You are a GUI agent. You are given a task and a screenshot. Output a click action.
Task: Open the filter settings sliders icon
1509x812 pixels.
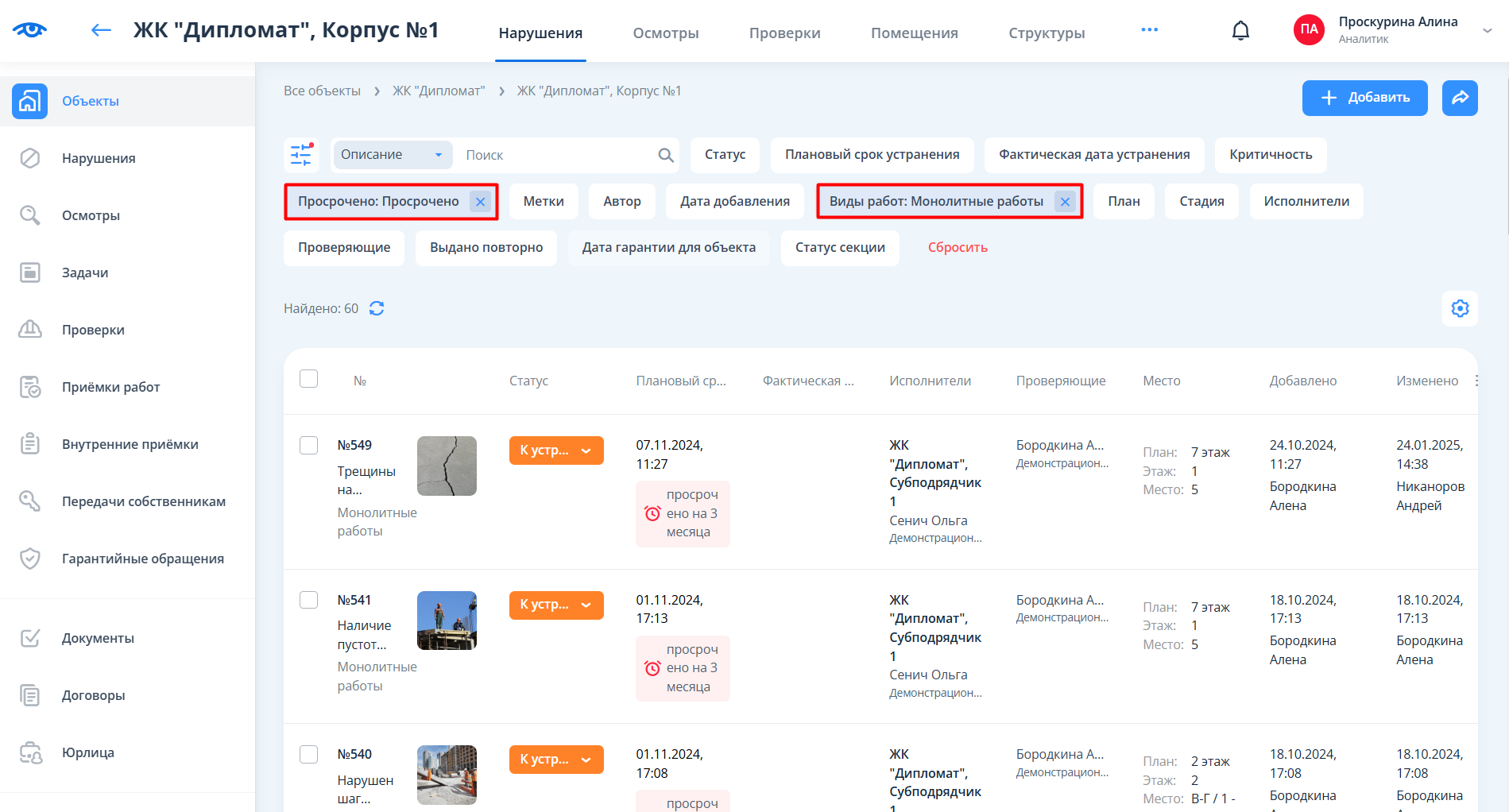tap(301, 155)
